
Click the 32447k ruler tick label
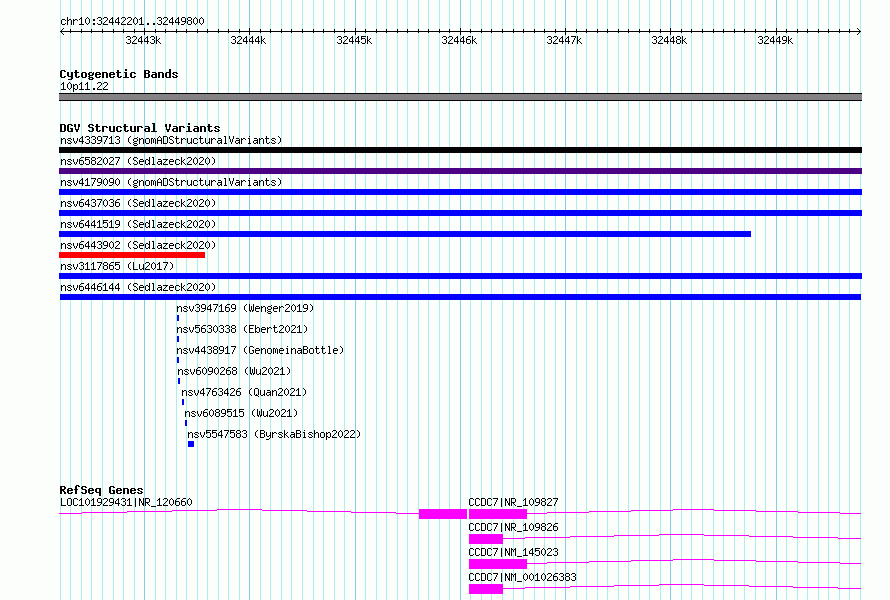pyautogui.click(x=564, y=40)
